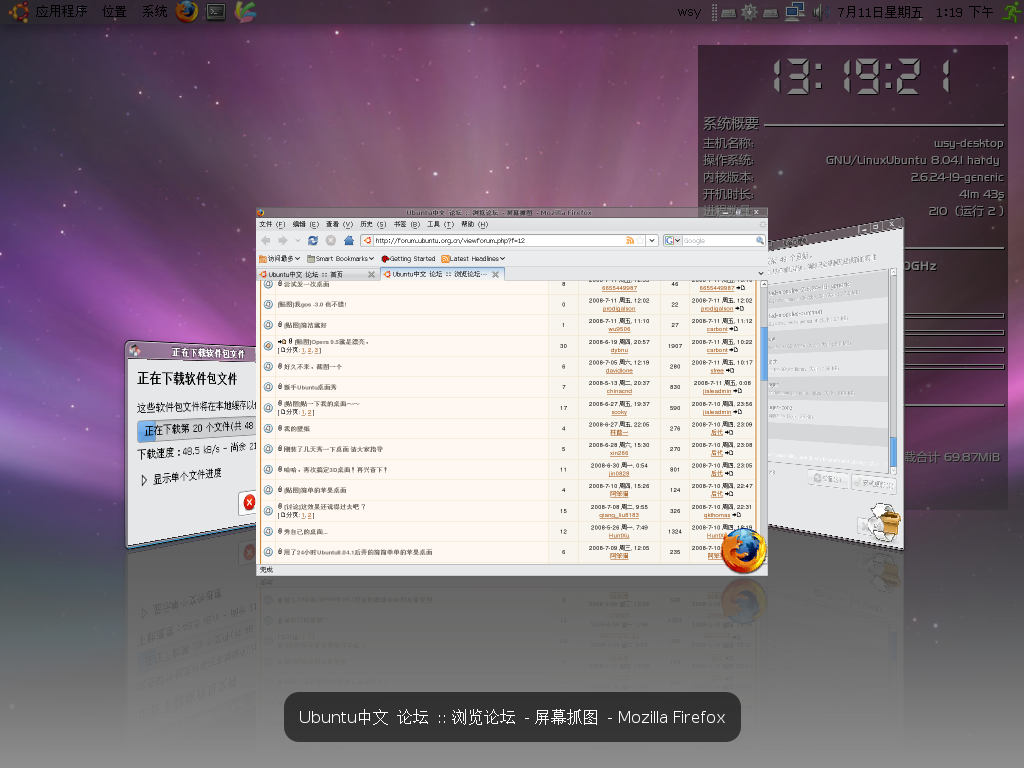This screenshot has height=768, width=1024.
Task: Open the Ubuntu logo applications icon
Action: pyautogui.click(x=18, y=12)
